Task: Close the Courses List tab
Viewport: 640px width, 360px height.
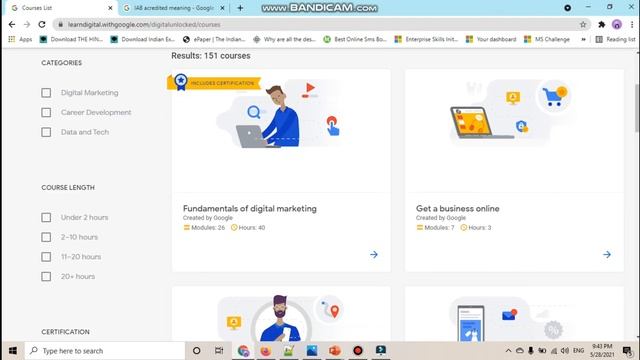Action: coord(110,8)
